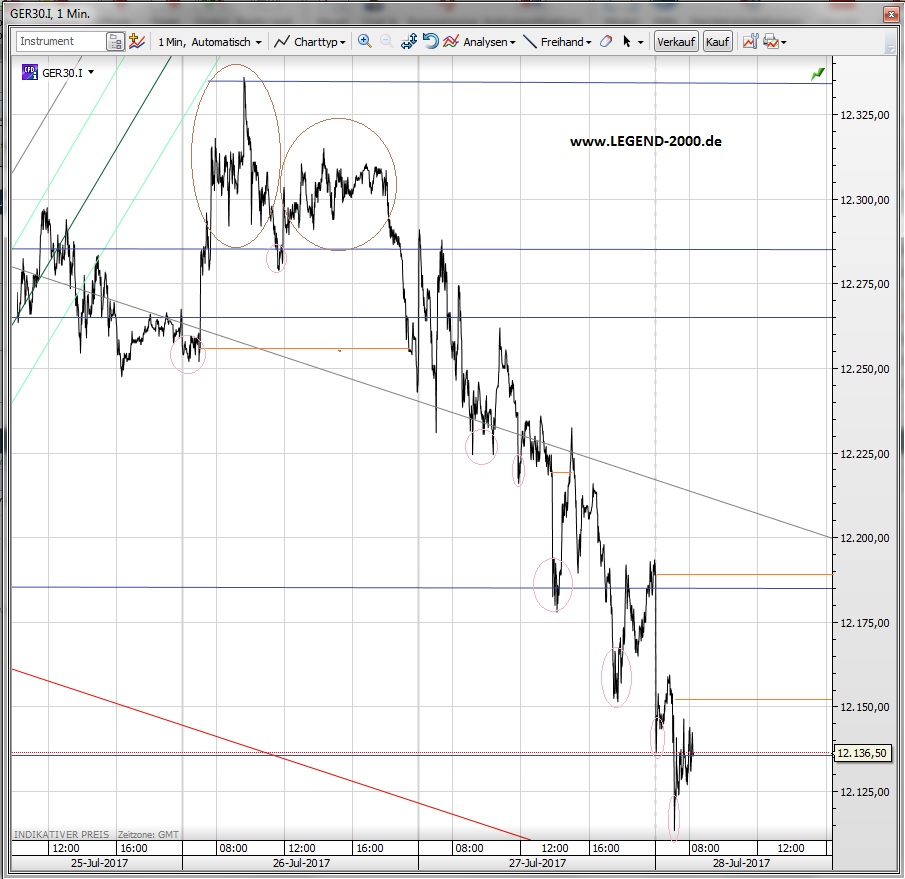Click the zoom out magnifier icon
905x879 pixels.
(x=386, y=42)
